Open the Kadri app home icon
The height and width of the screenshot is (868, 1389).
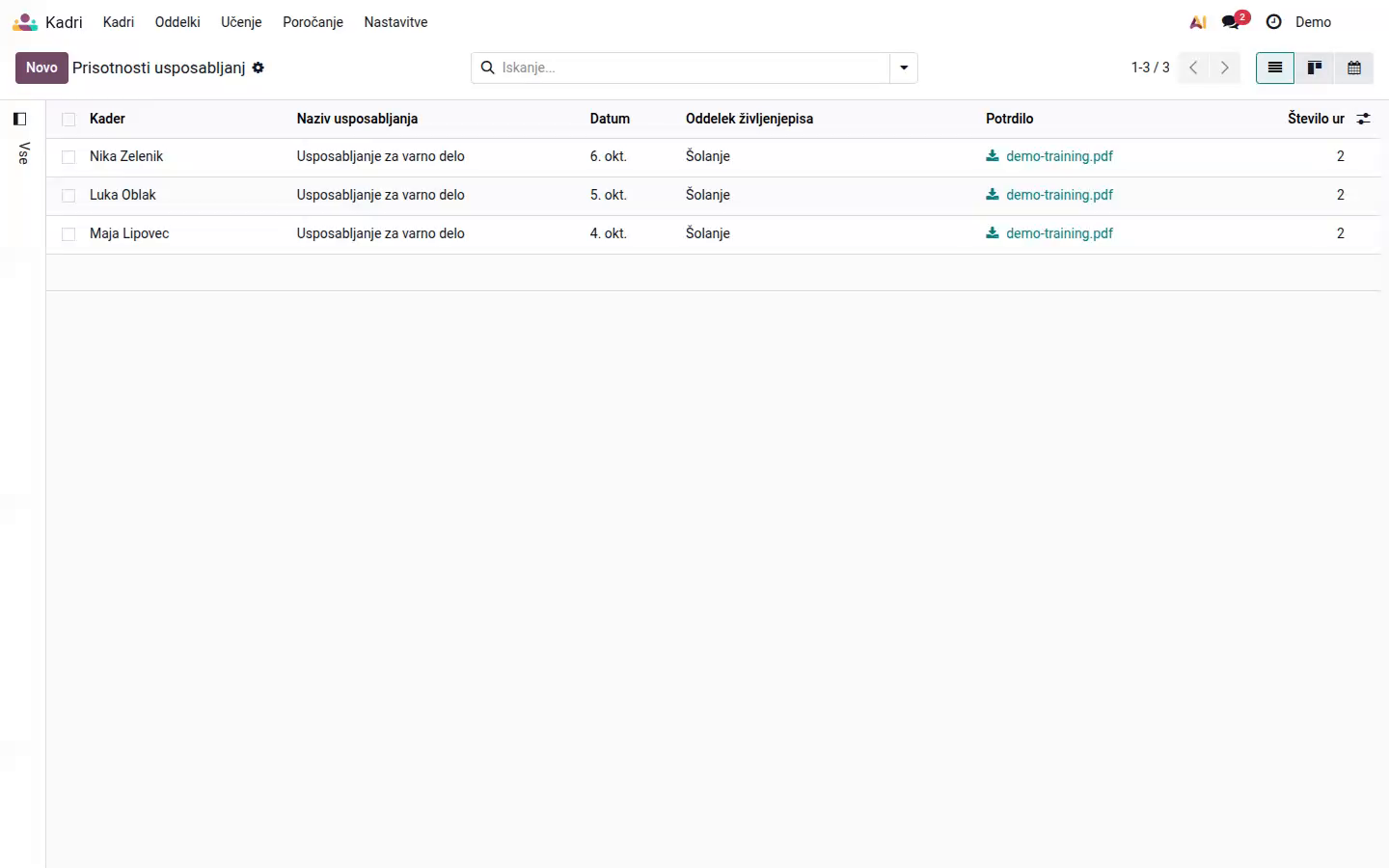tap(25, 21)
